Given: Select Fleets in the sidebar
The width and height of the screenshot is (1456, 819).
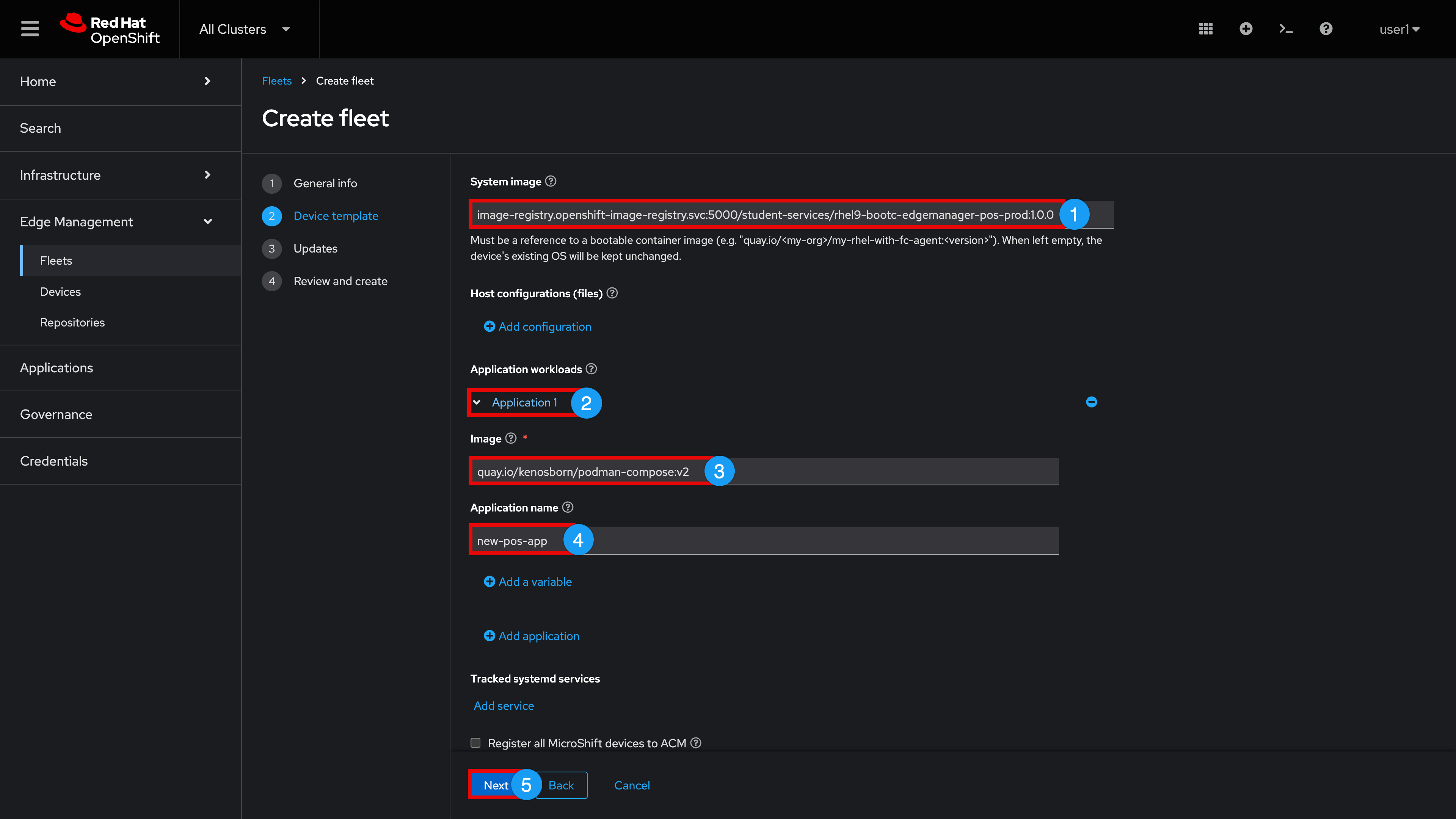Looking at the screenshot, I should point(131,260).
